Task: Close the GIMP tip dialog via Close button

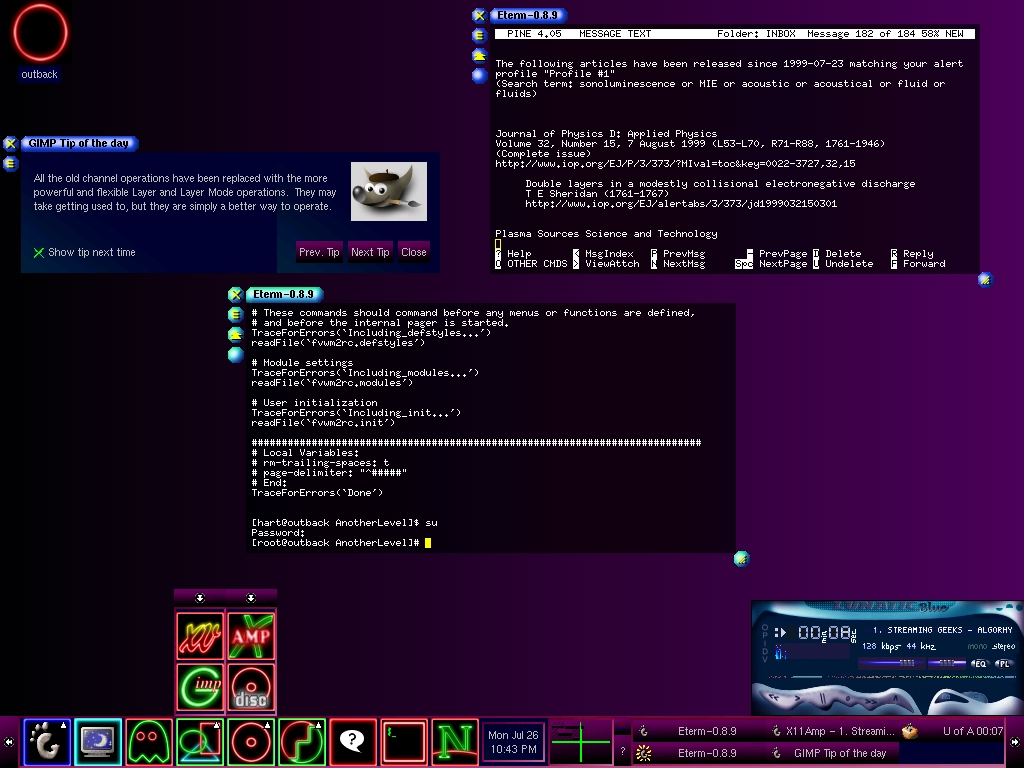Action: pos(413,252)
